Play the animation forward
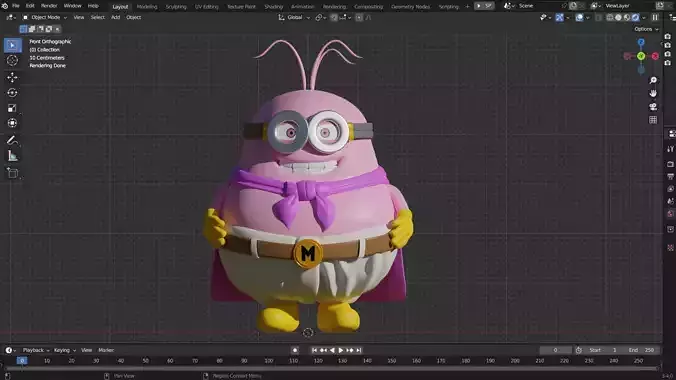 click(x=341, y=350)
